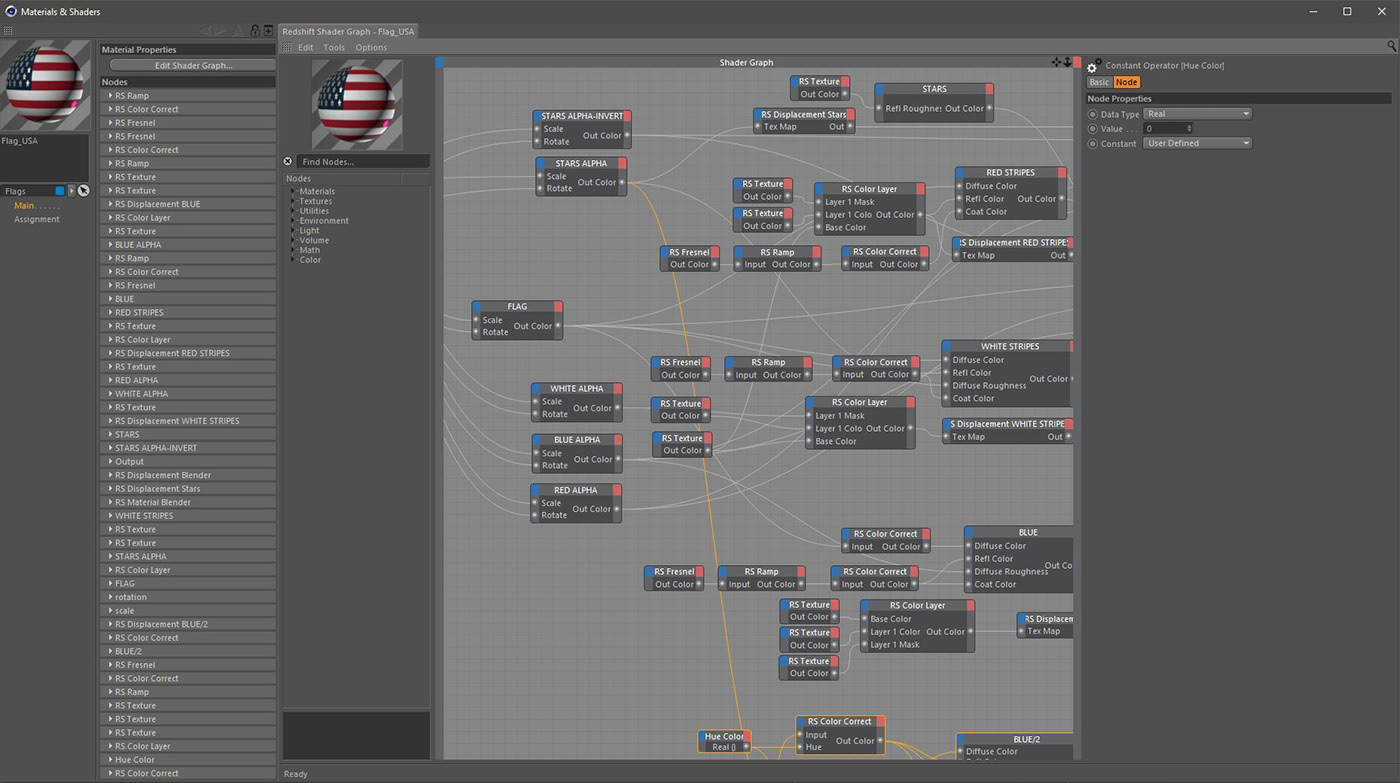
Task: Toggle the Value parameter animation dot
Action: pyautogui.click(x=1092, y=129)
